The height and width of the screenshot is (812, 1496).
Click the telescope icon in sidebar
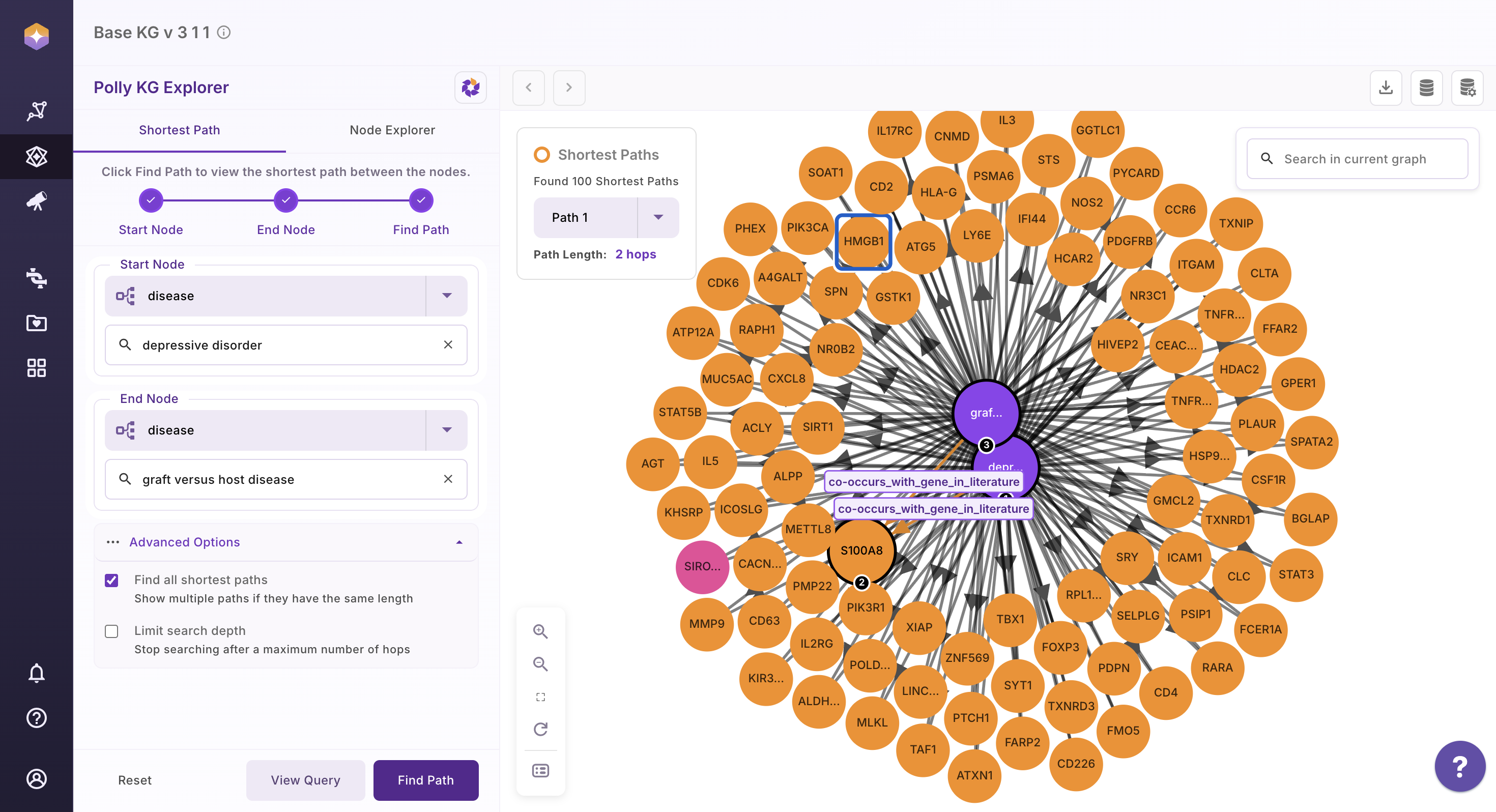click(36, 201)
